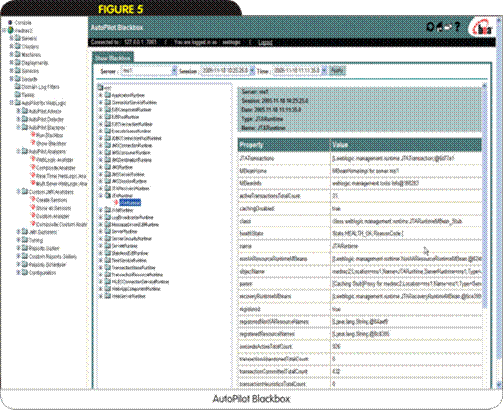The height and width of the screenshot is (411, 503).
Task: Click the property table vertical scrollbar
Action: coord(484,233)
